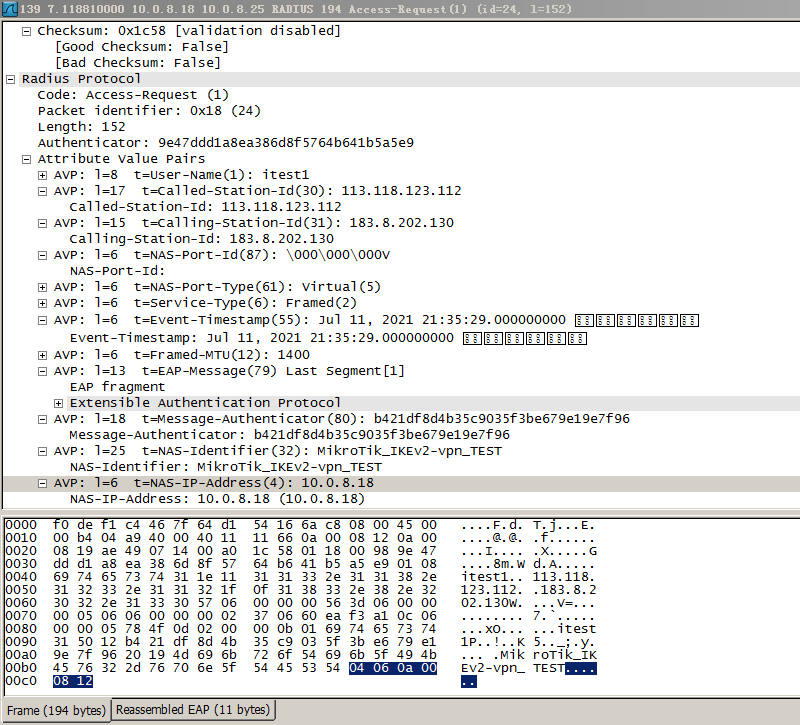
Task: Click ASCII text 'roTik_IK' in hex pane
Action: coord(564,655)
